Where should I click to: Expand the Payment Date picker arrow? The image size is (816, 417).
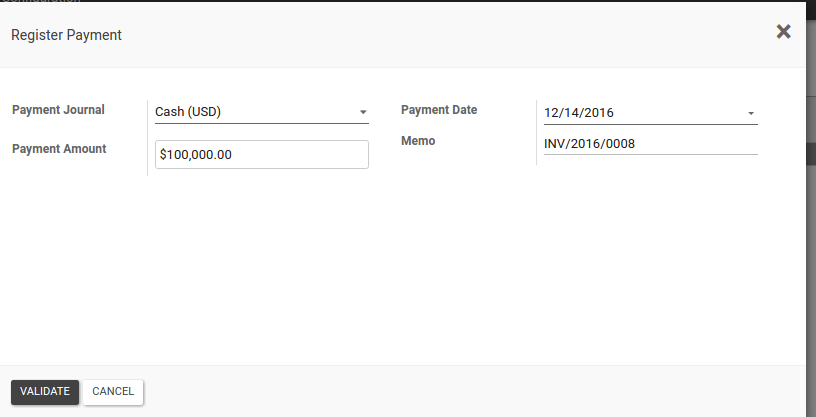tap(751, 113)
